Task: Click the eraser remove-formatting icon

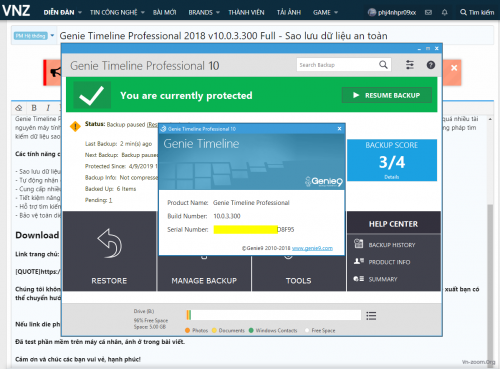Action: [19, 108]
